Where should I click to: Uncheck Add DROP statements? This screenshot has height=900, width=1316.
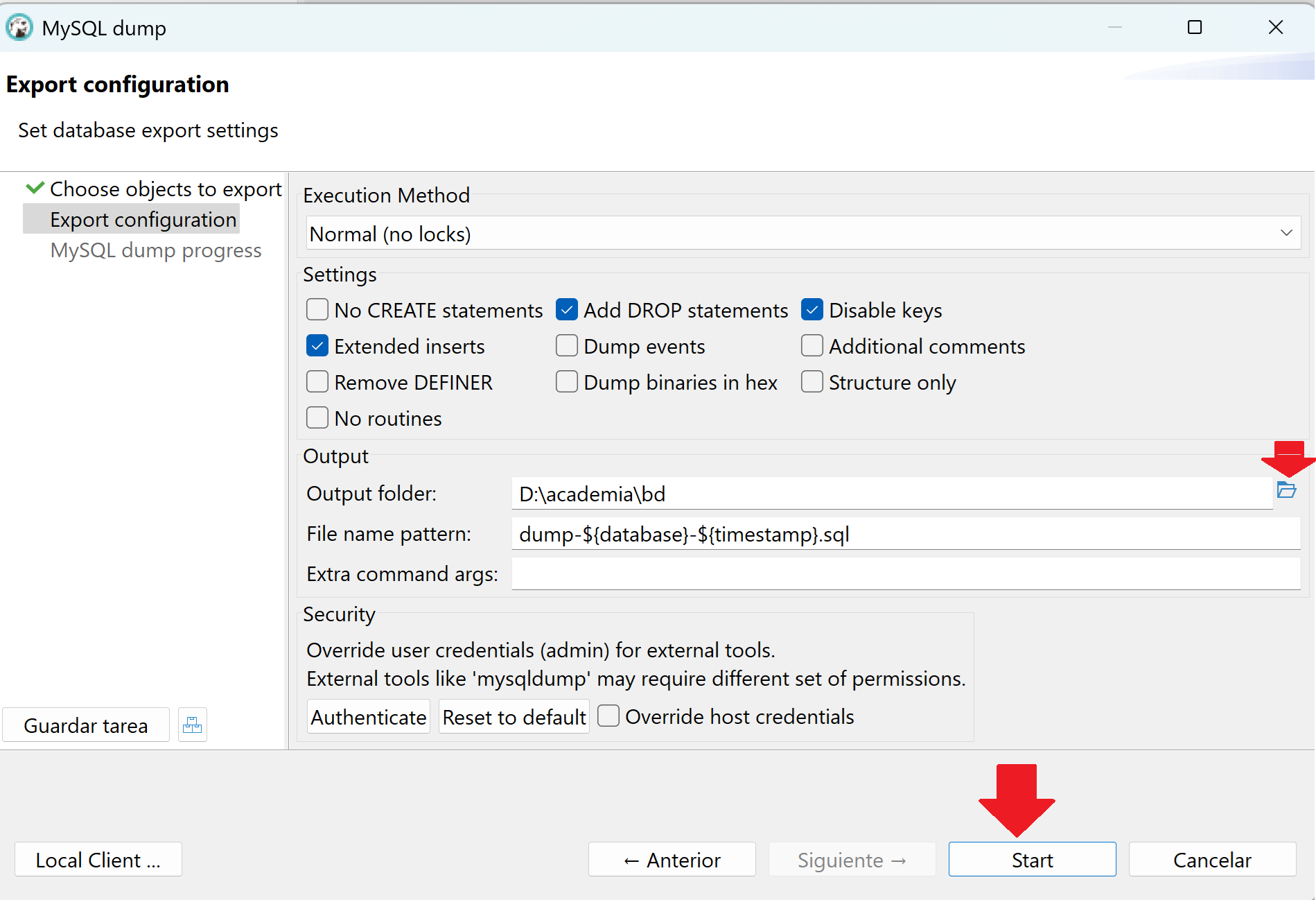[x=567, y=309]
